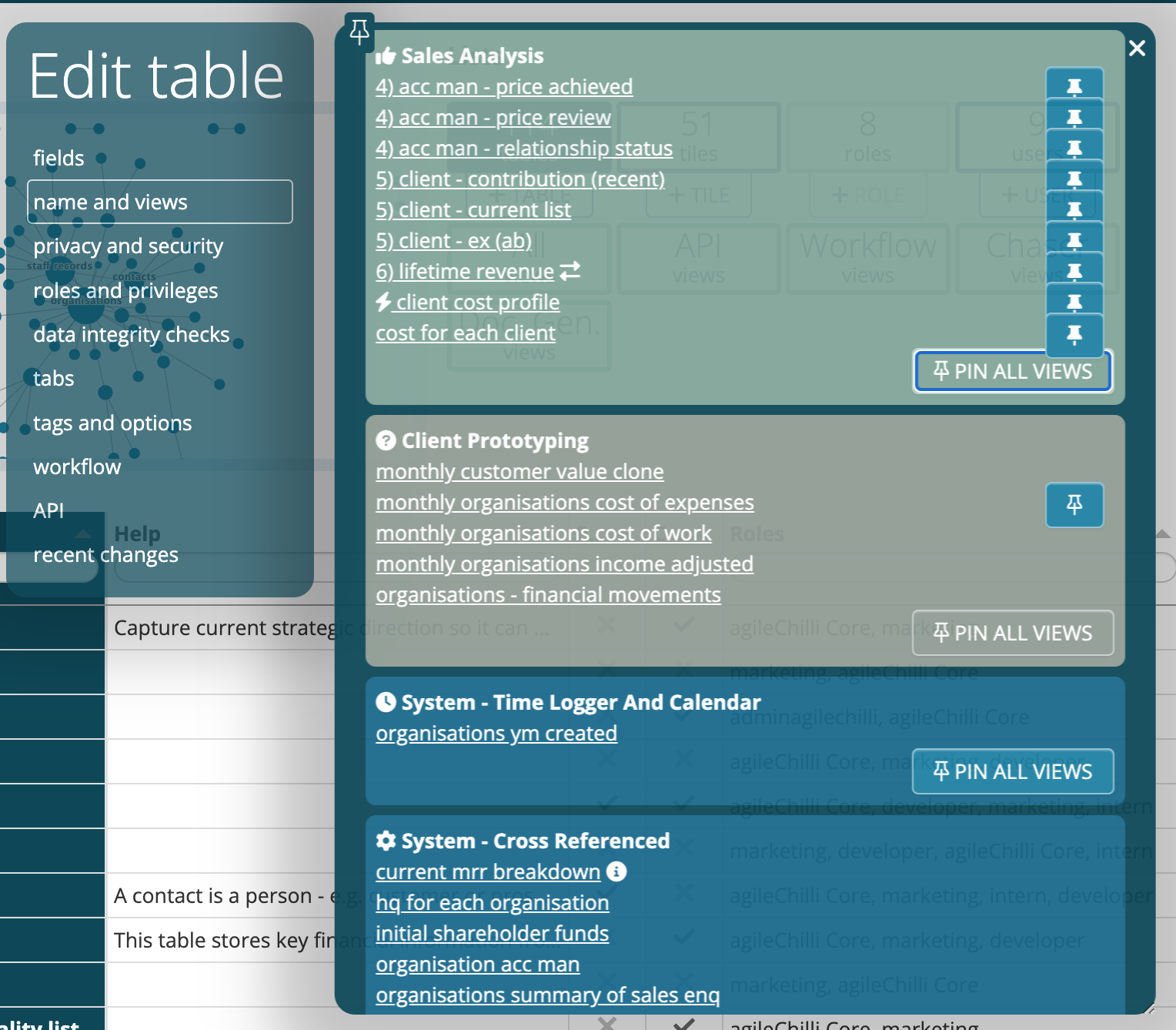Open 'monthly customer value clone' view
The width and height of the screenshot is (1176, 1030).
[520, 472]
